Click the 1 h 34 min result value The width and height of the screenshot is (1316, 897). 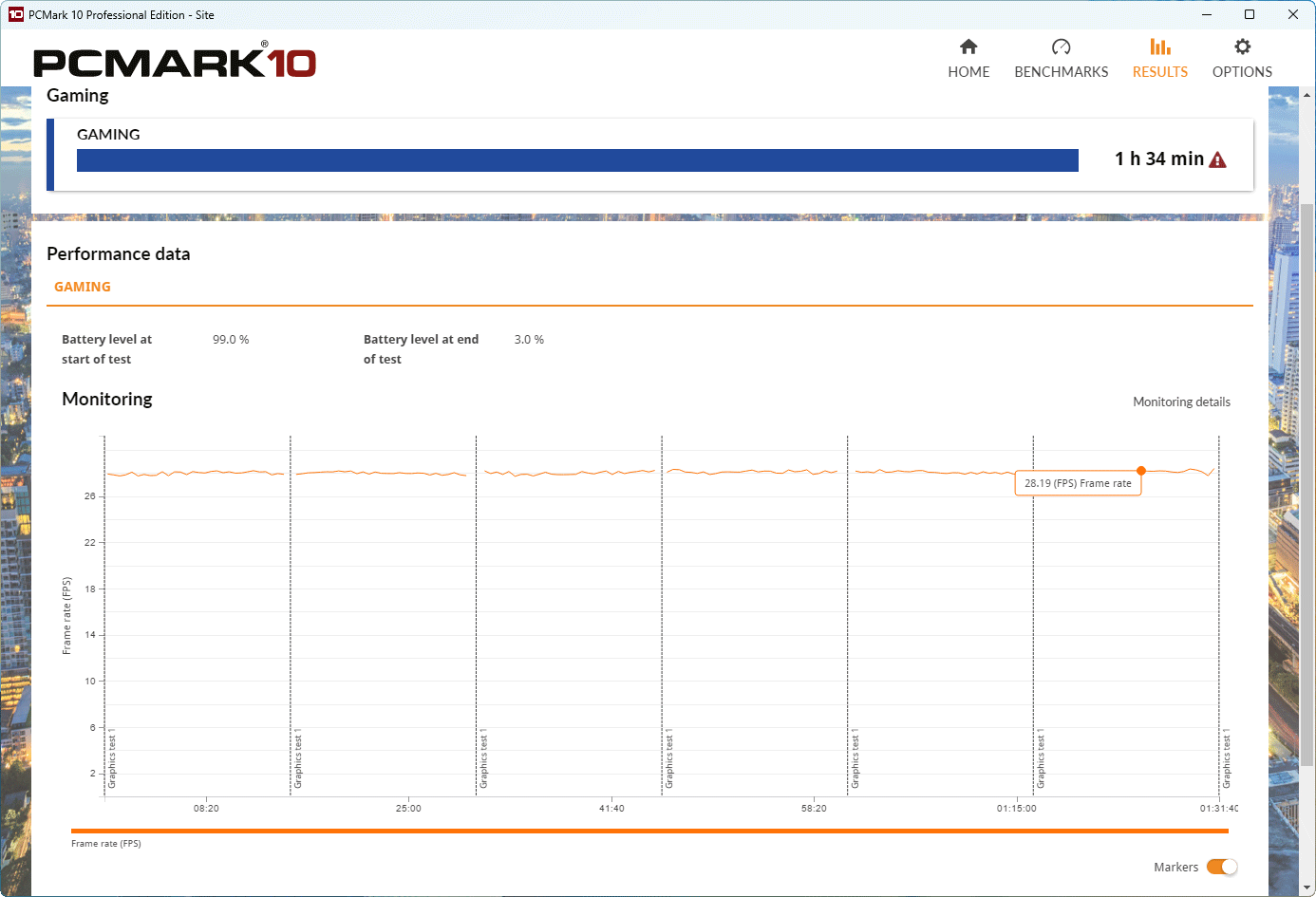click(x=1159, y=159)
